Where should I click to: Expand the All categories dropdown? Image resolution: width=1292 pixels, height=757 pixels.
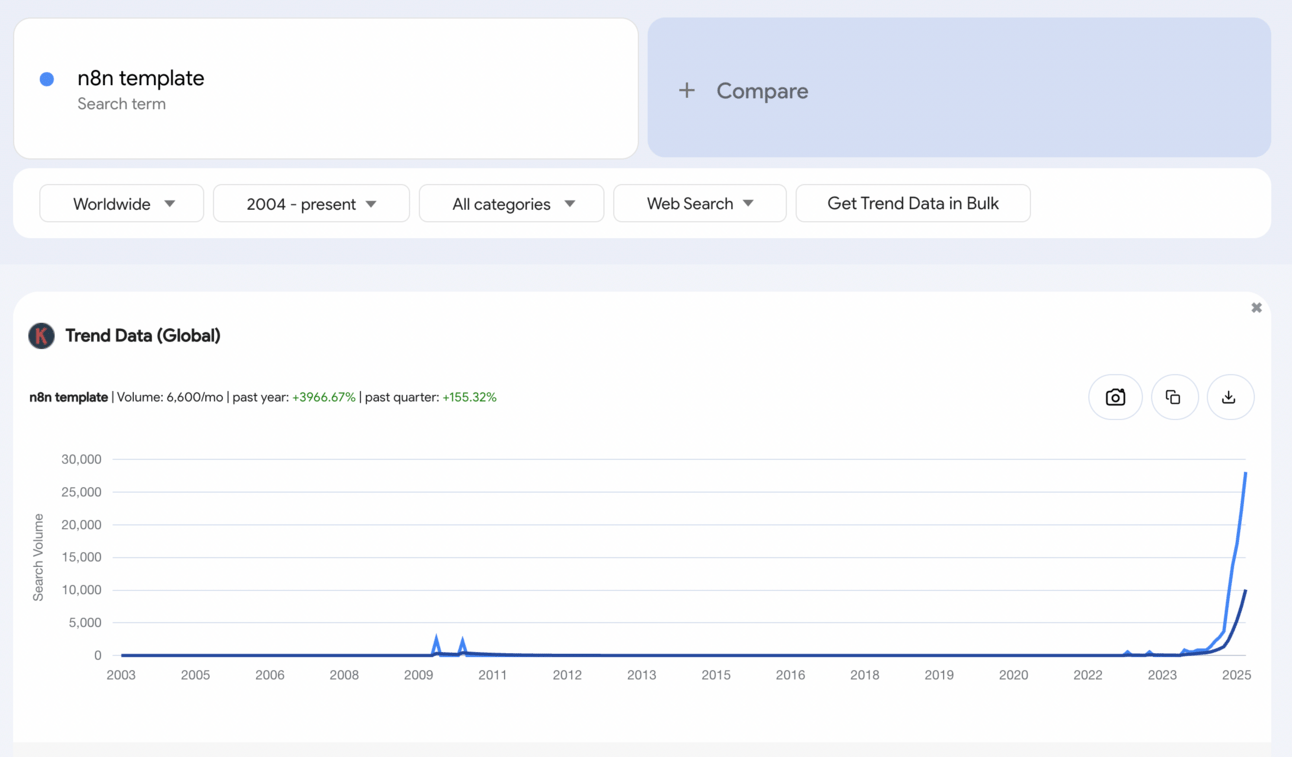[x=511, y=204]
